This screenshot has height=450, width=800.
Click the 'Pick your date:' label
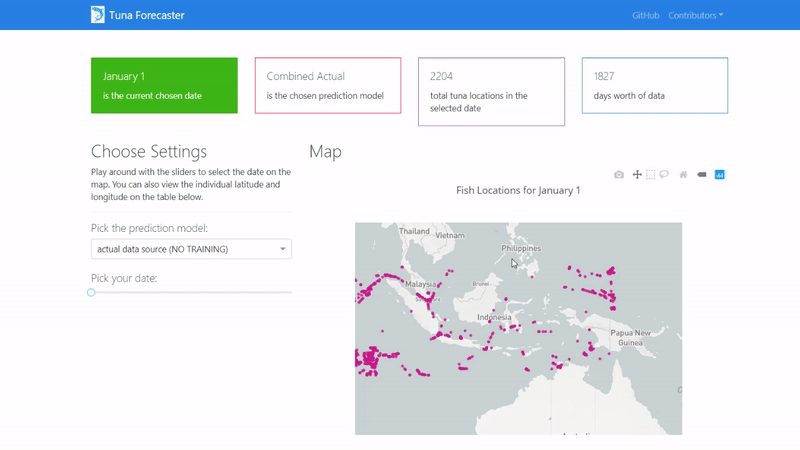[124, 278]
